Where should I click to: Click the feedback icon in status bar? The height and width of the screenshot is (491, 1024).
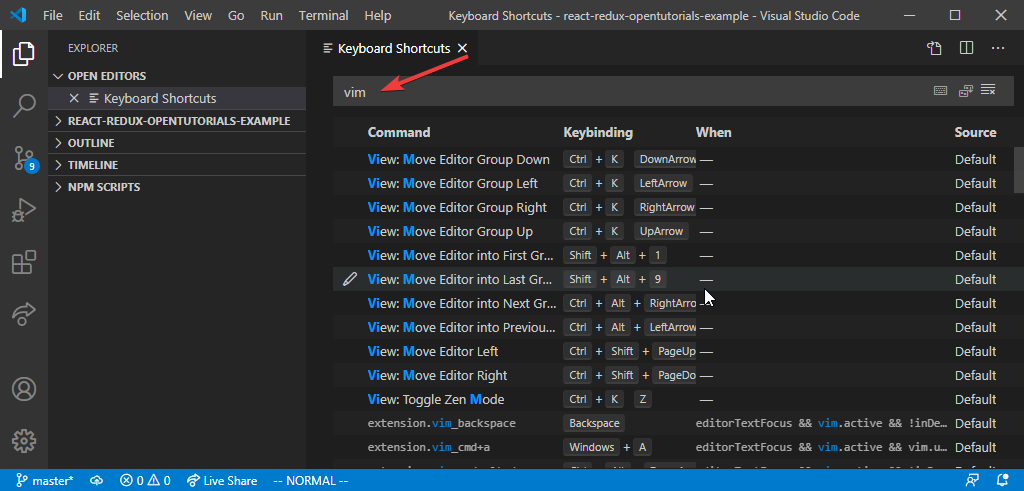[x=972, y=481]
